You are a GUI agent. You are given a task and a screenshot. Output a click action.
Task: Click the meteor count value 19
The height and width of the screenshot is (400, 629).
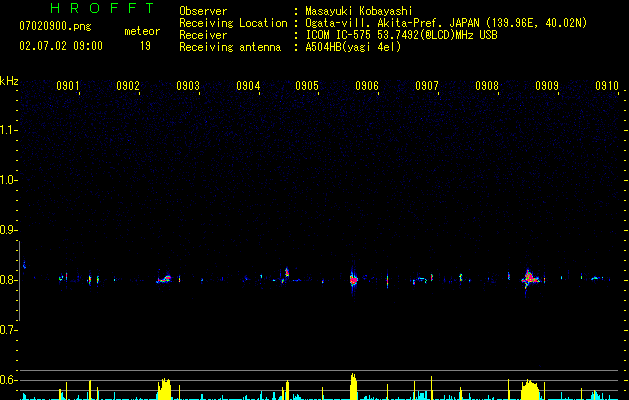coord(145,46)
